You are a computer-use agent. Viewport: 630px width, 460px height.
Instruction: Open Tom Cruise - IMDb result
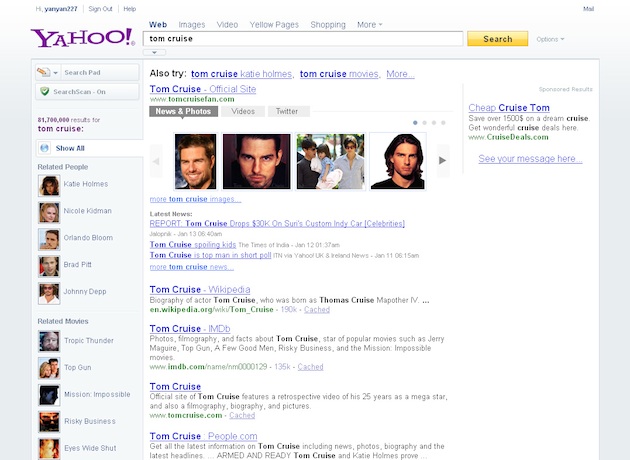tap(190, 329)
